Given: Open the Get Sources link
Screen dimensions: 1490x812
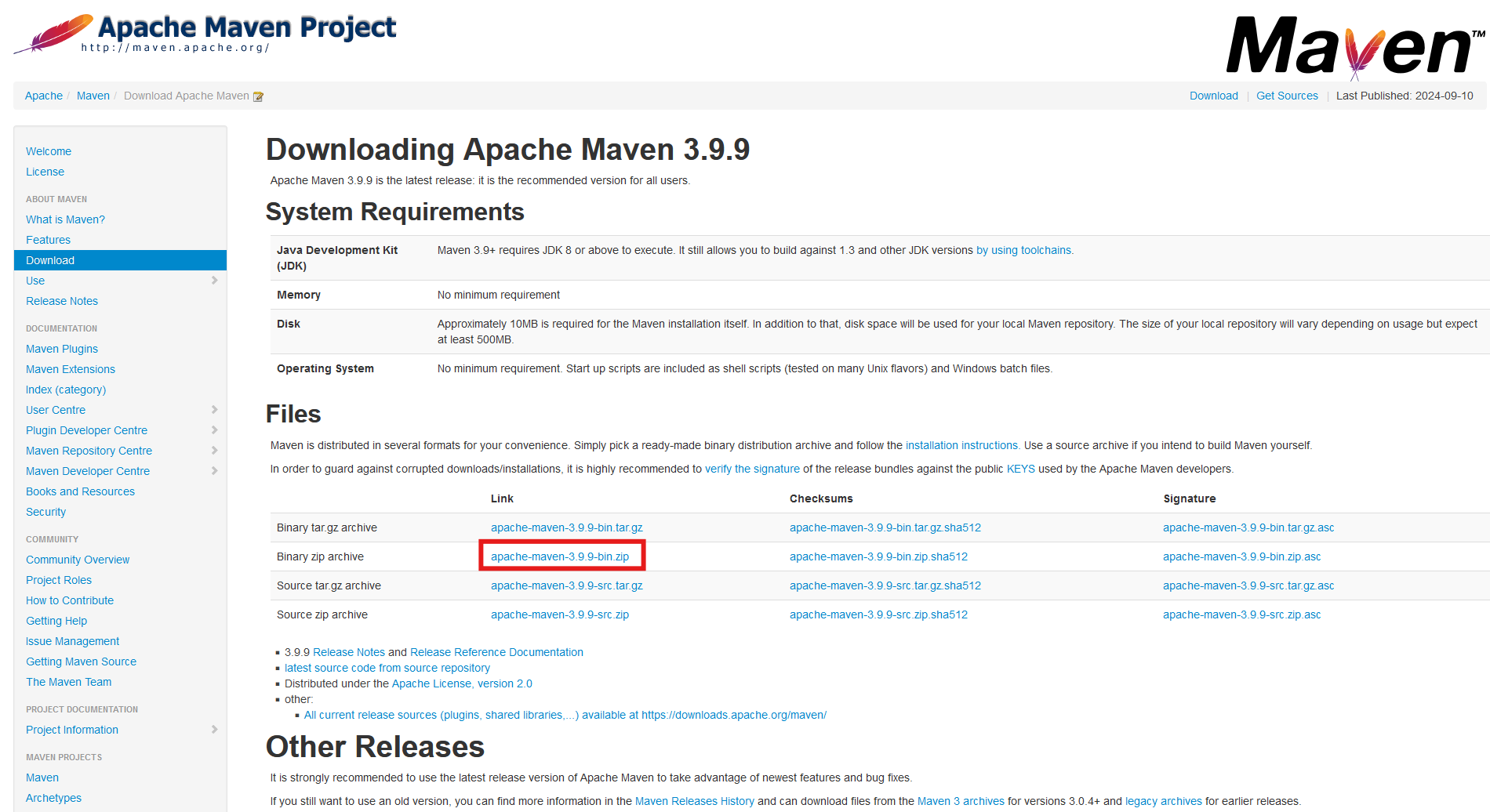Looking at the screenshot, I should pyautogui.click(x=1287, y=95).
